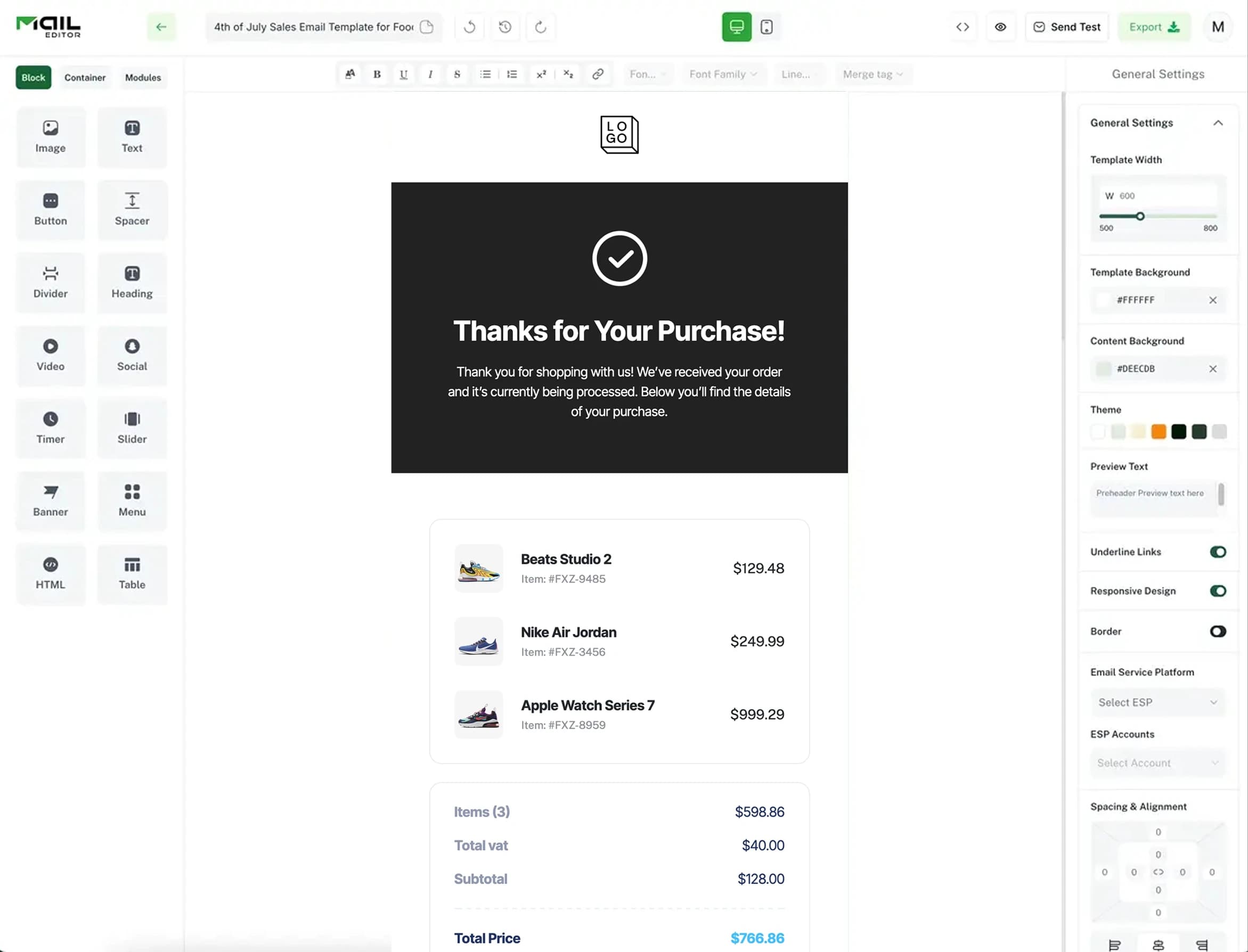Open the code view icon
The height and width of the screenshot is (952, 1248).
pos(962,27)
